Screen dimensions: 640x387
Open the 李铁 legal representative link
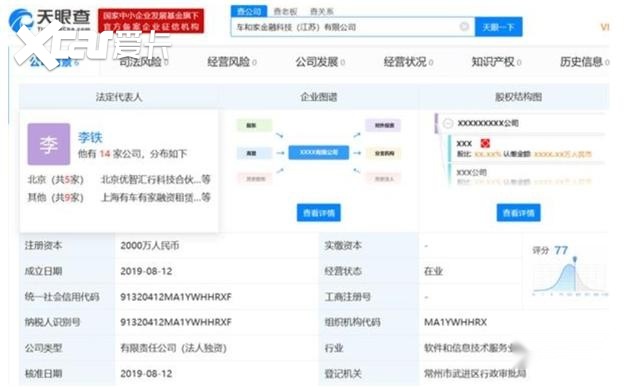[x=90, y=137]
